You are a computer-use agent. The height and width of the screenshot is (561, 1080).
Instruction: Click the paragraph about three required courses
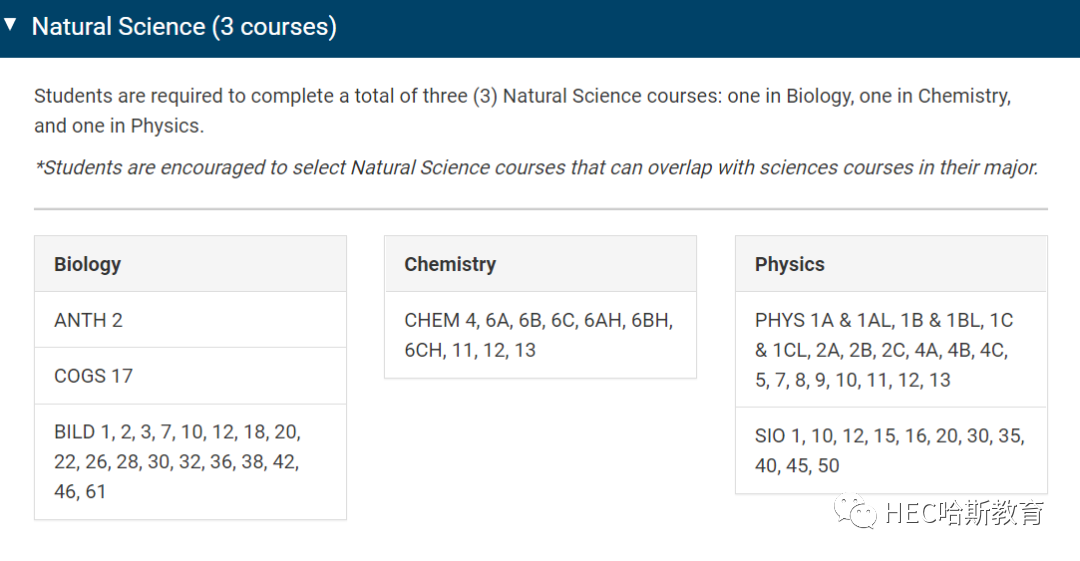523,110
